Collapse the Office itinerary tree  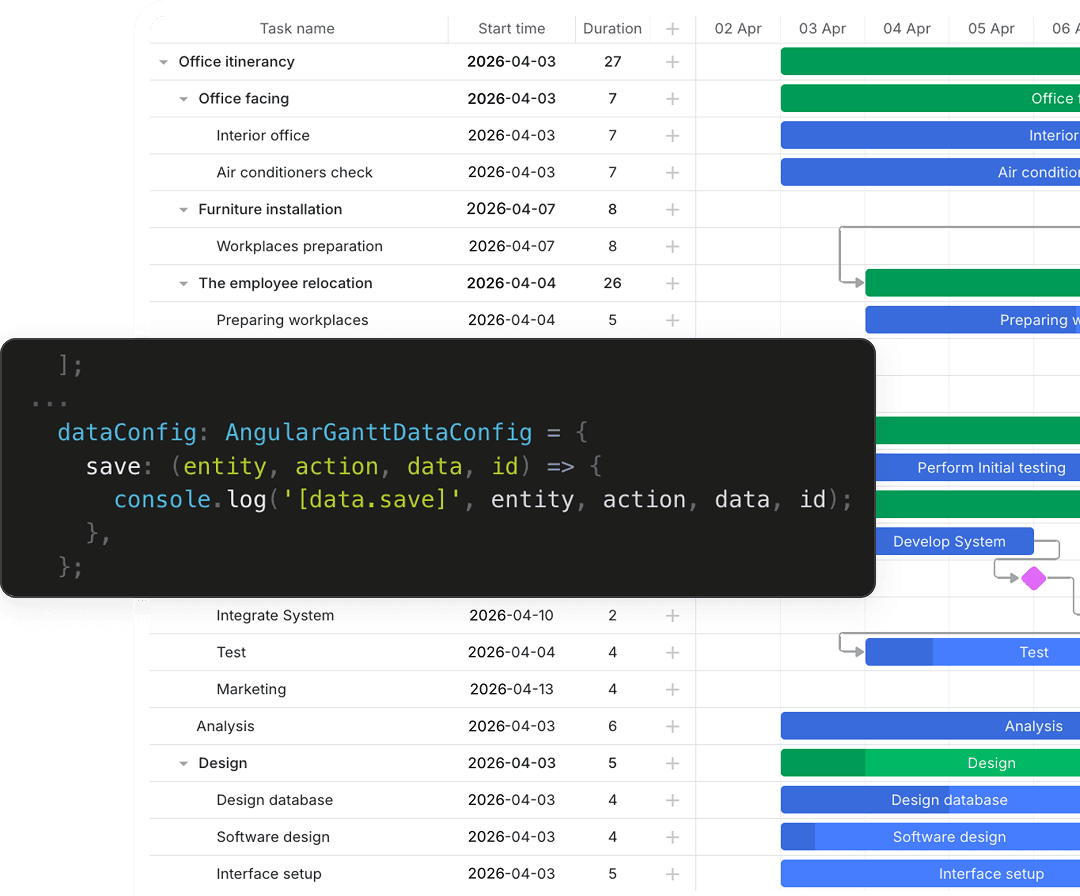tap(163, 62)
